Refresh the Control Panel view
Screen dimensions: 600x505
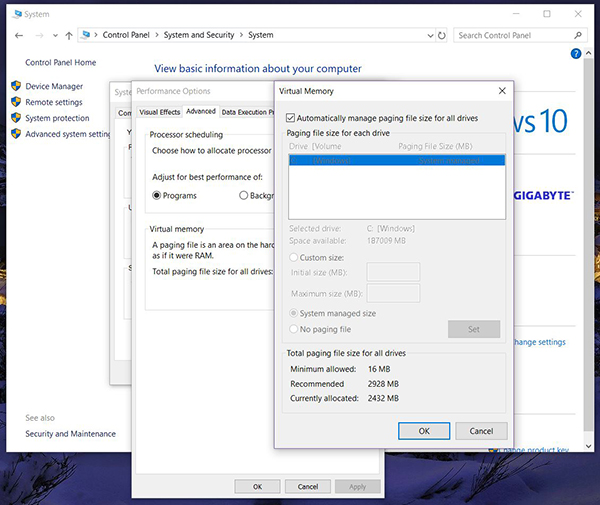pyautogui.click(x=442, y=36)
